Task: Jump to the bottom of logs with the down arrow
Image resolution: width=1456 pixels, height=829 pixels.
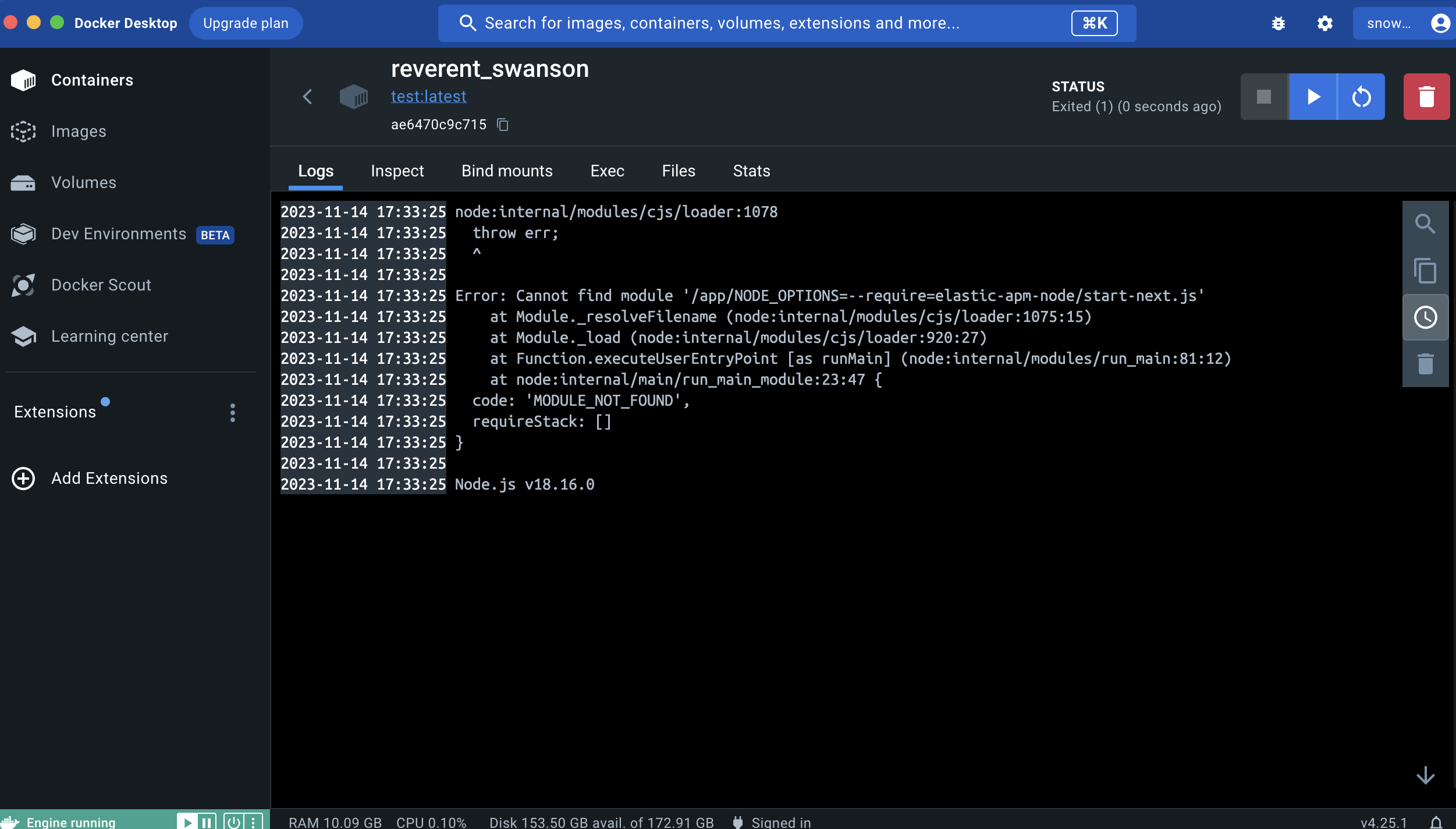Action: pos(1425,775)
